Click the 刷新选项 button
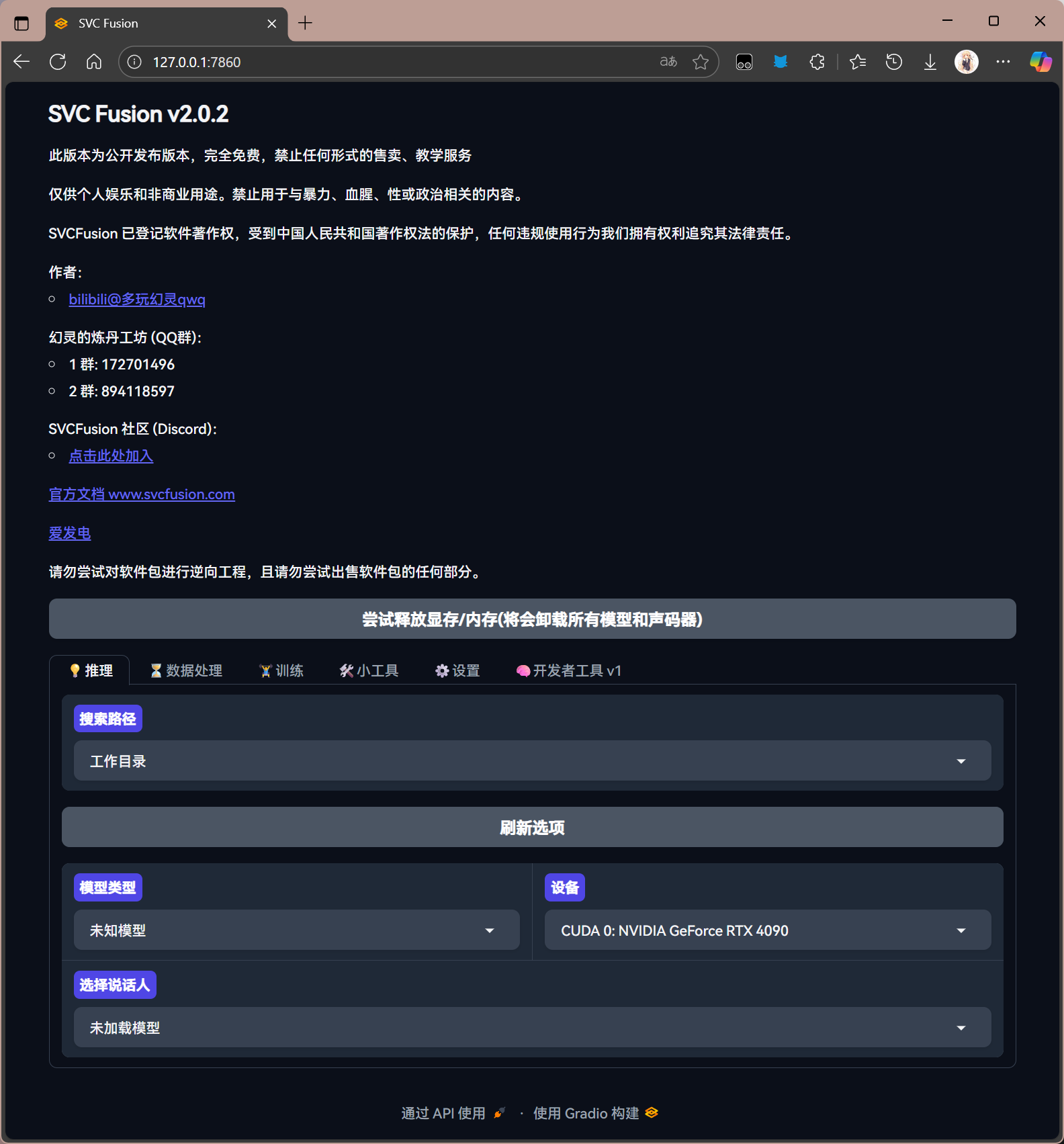1064x1144 pixels. point(532,827)
